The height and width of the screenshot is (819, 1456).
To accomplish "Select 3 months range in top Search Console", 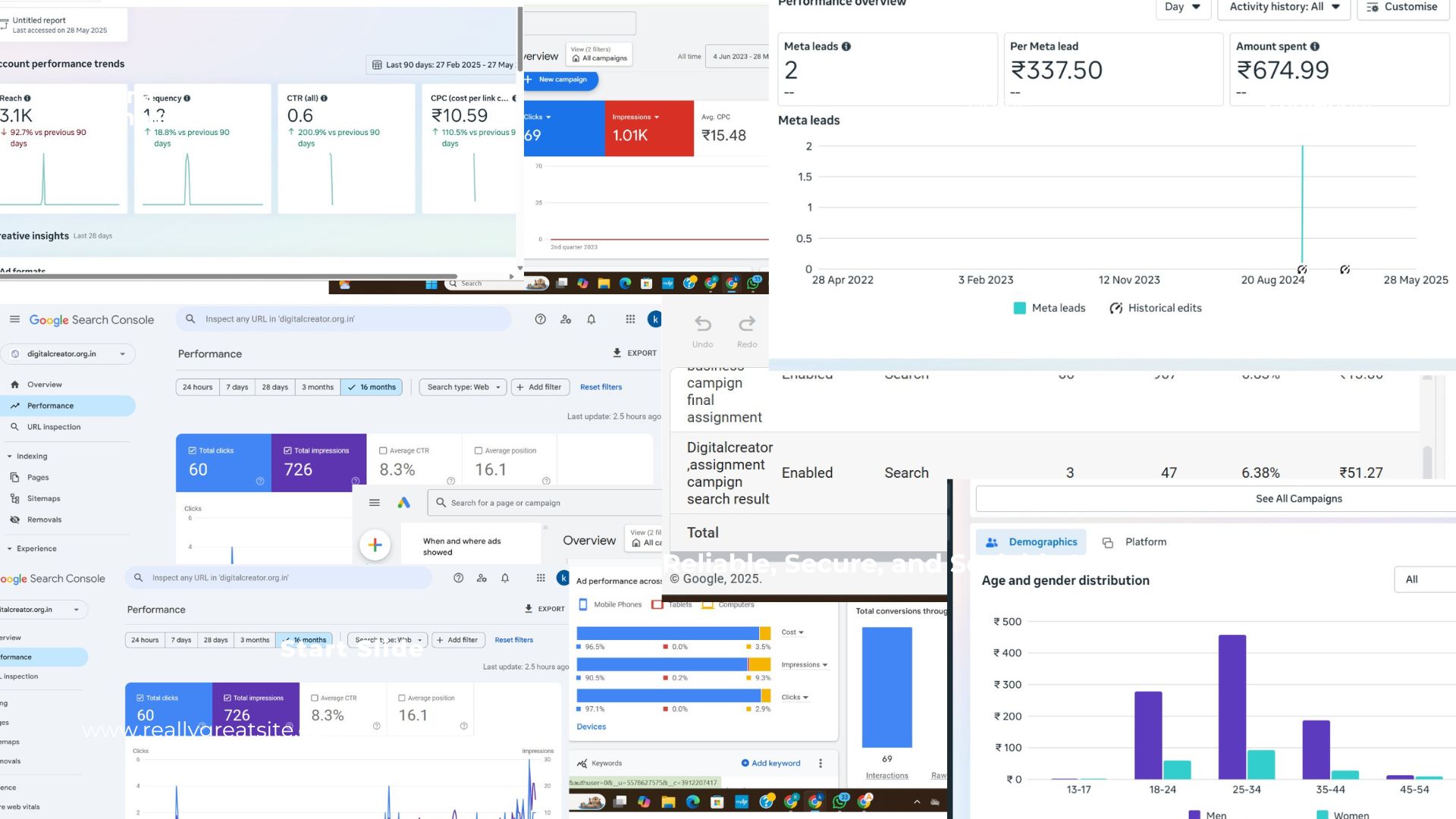I will click(x=318, y=388).
